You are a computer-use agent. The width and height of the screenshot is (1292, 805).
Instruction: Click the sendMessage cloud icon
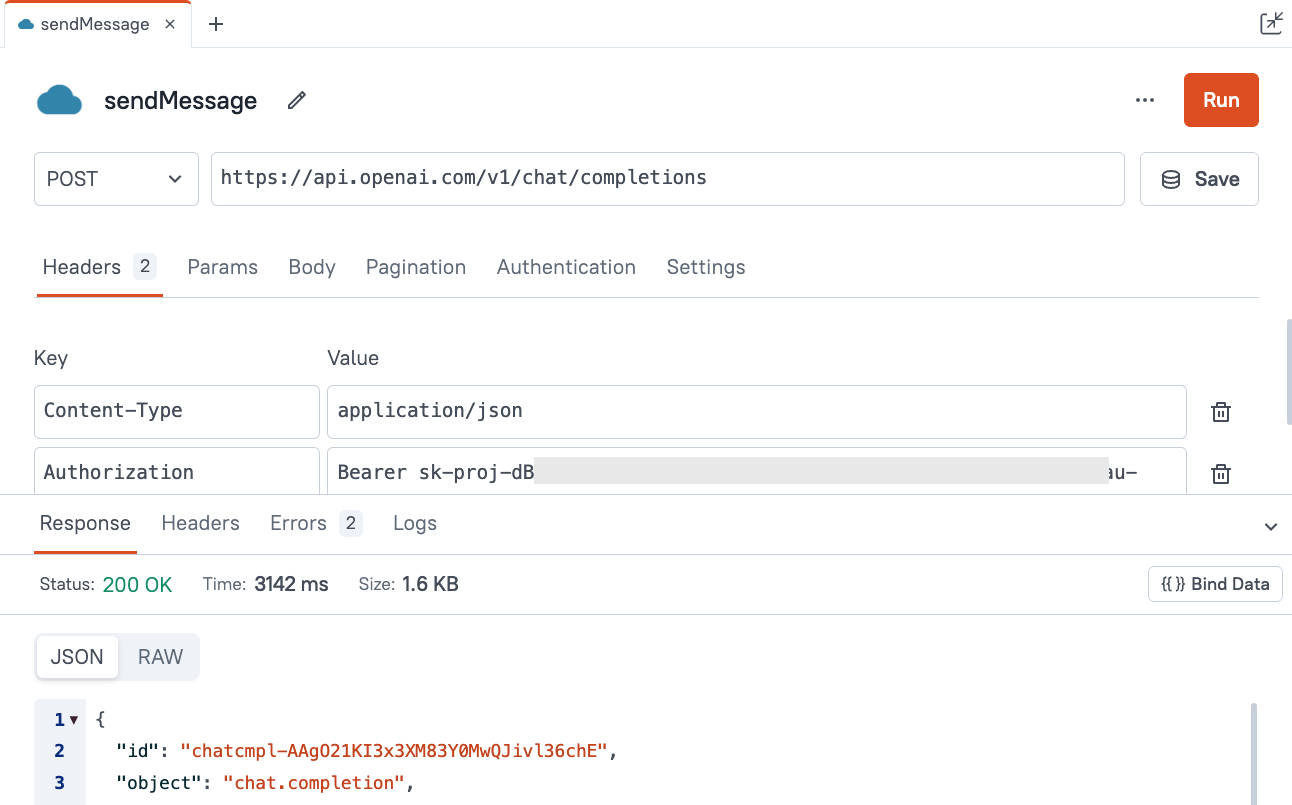click(59, 100)
